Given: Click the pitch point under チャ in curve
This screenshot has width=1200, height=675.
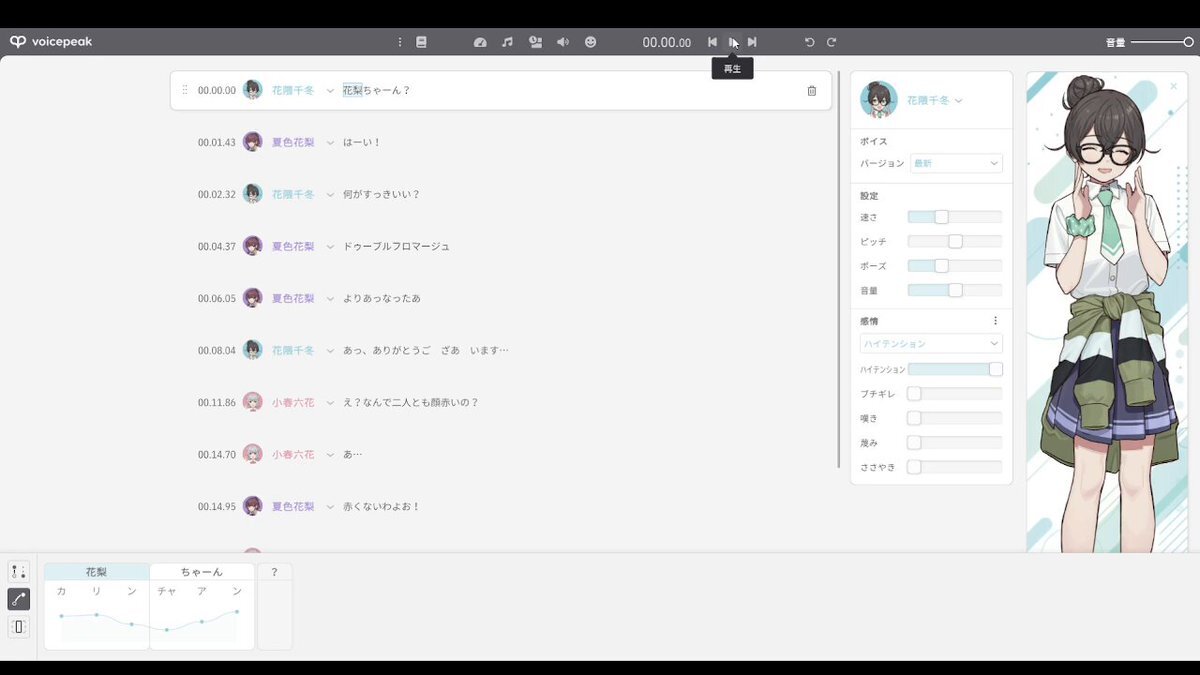Looking at the screenshot, I should pyautogui.click(x=167, y=630).
